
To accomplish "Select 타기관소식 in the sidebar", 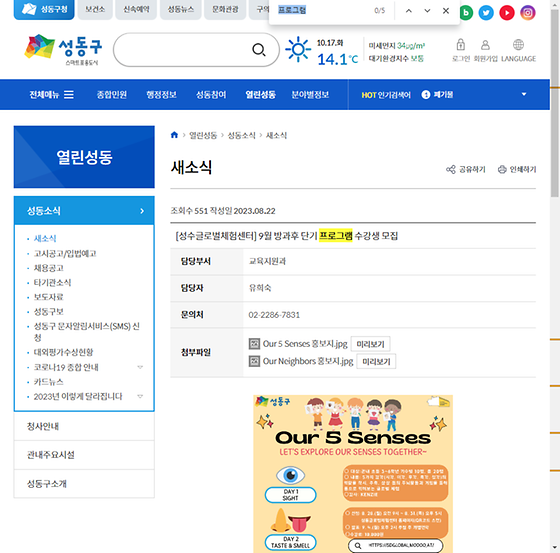I will point(52,283).
